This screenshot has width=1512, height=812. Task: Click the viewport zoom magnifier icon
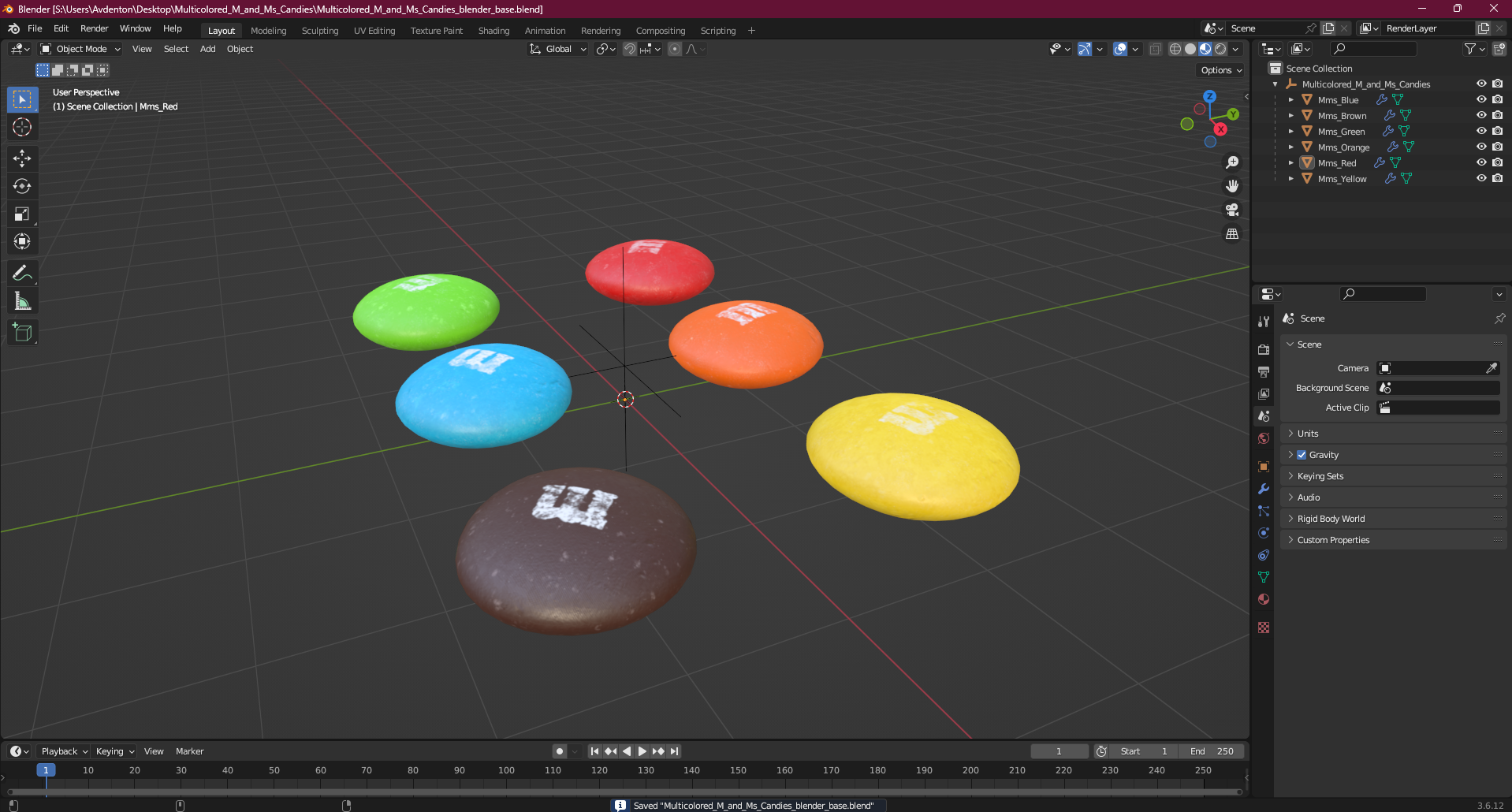(1232, 162)
